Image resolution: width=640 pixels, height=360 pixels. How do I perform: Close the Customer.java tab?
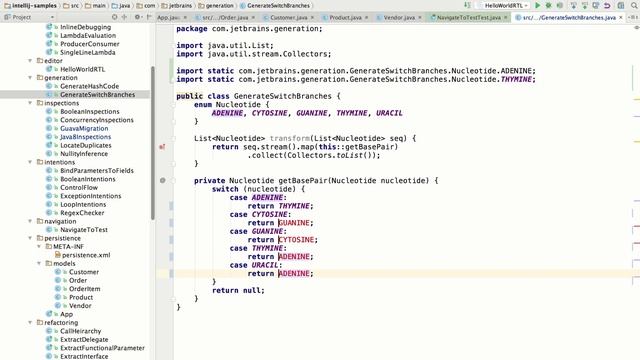[x=312, y=18]
